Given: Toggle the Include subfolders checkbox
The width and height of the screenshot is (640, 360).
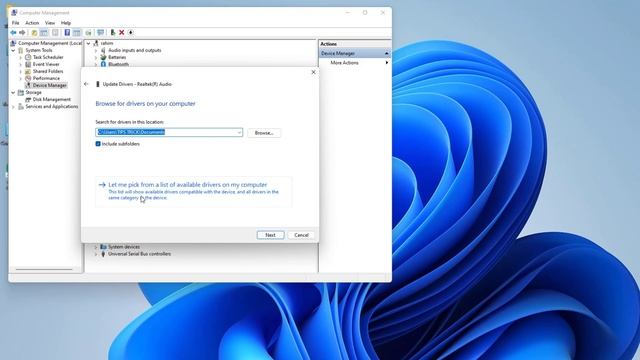Looking at the screenshot, I should [x=98, y=144].
